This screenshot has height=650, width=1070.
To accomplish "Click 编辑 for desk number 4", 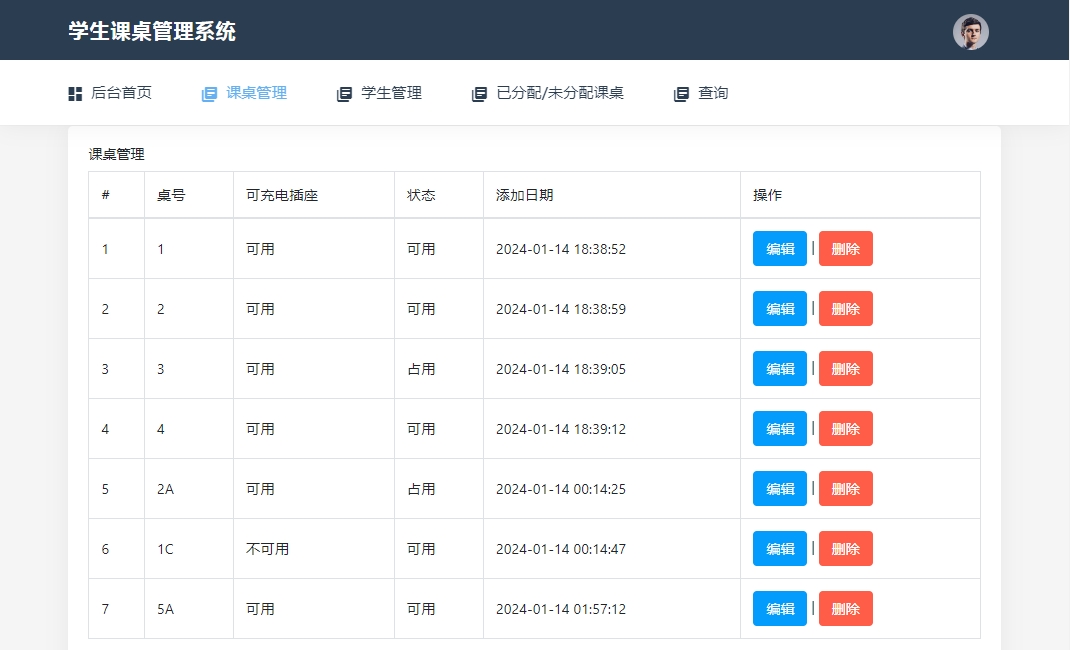I will click(x=779, y=429).
